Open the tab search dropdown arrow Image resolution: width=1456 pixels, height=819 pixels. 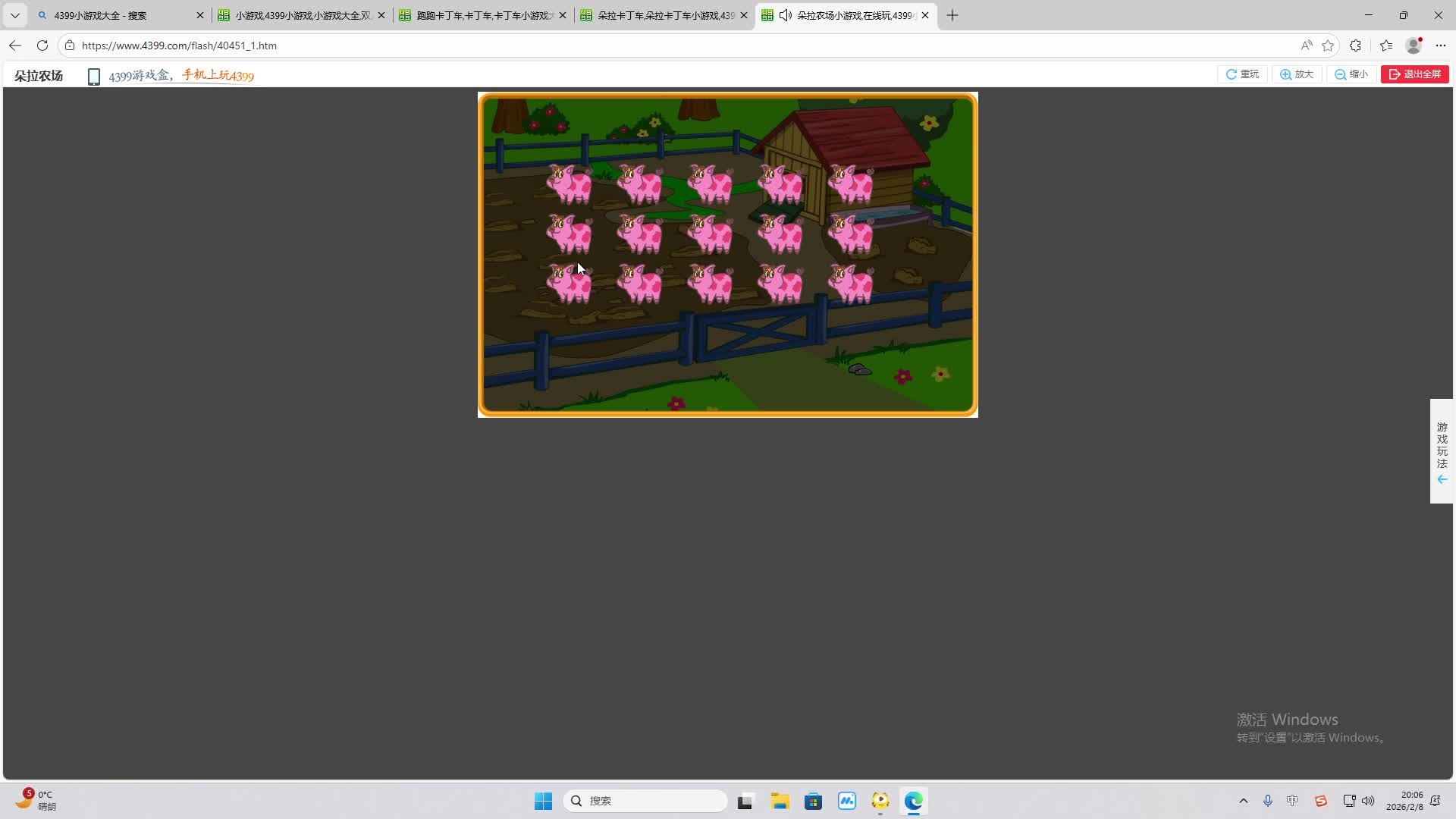click(x=14, y=15)
